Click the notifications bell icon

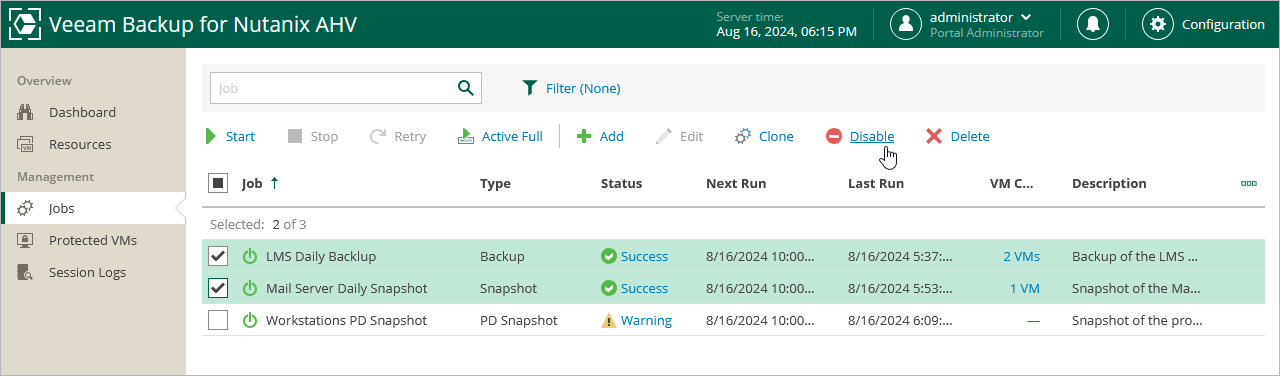[1093, 24]
